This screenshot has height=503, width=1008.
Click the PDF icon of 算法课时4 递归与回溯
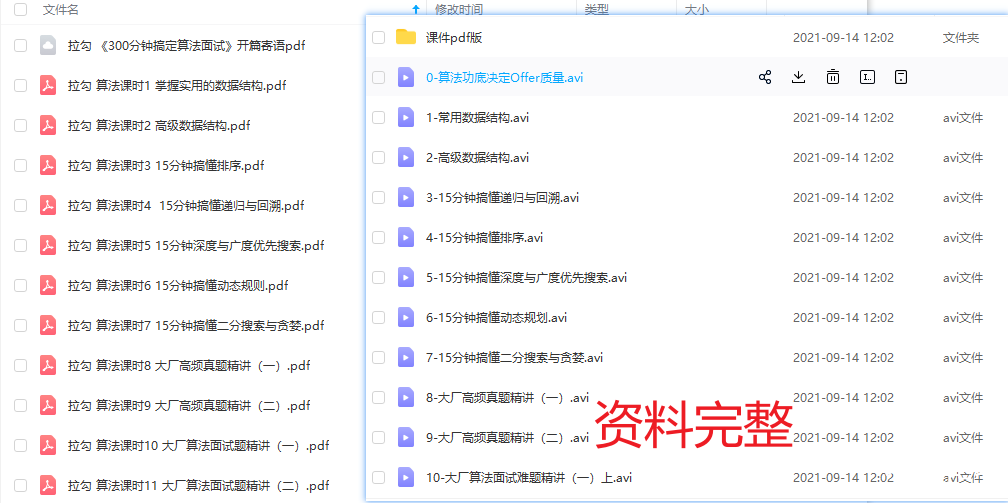(x=48, y=205)
